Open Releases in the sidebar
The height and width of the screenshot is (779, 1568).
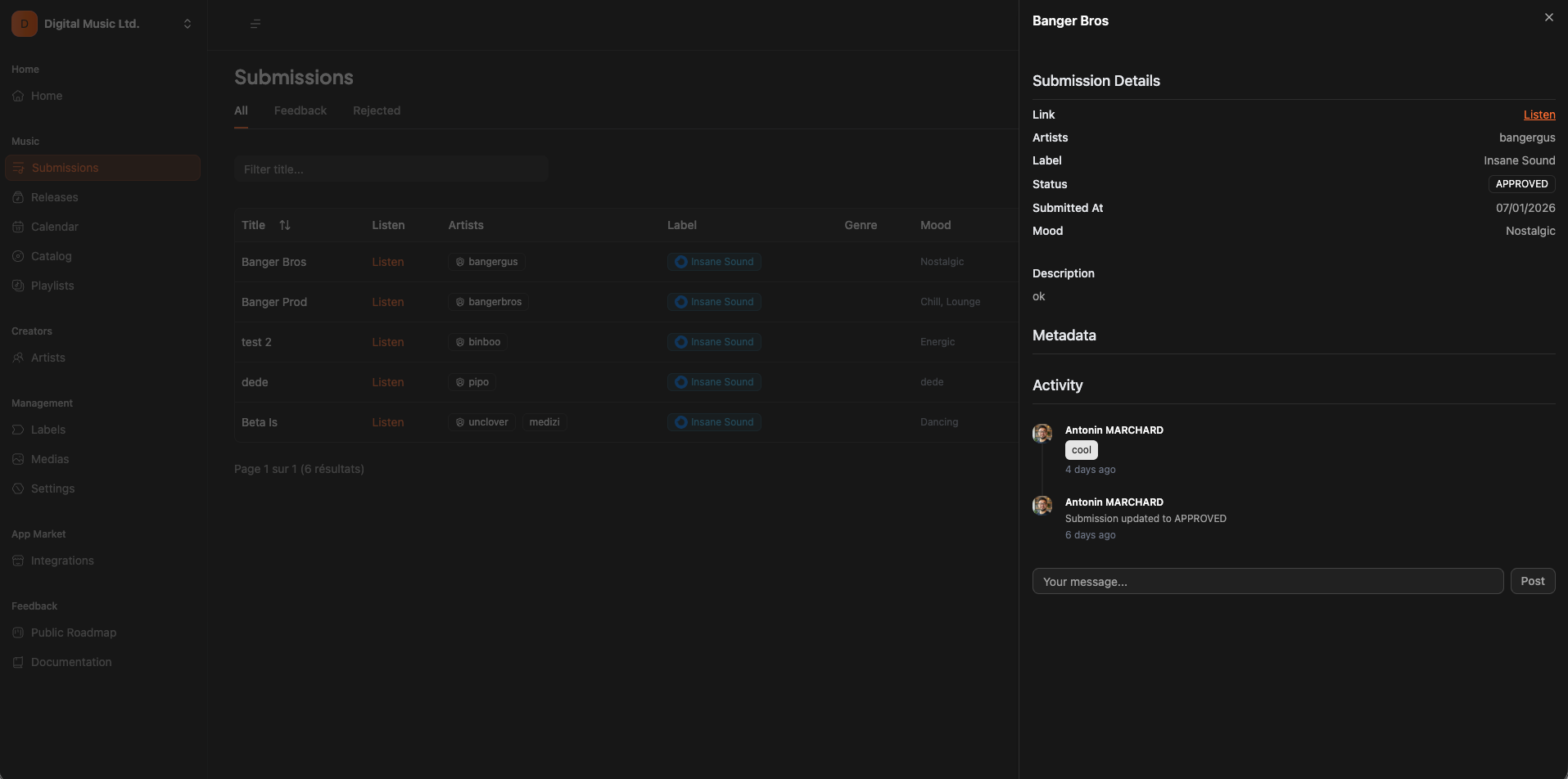pyautogui.click(x=102, y=197)
